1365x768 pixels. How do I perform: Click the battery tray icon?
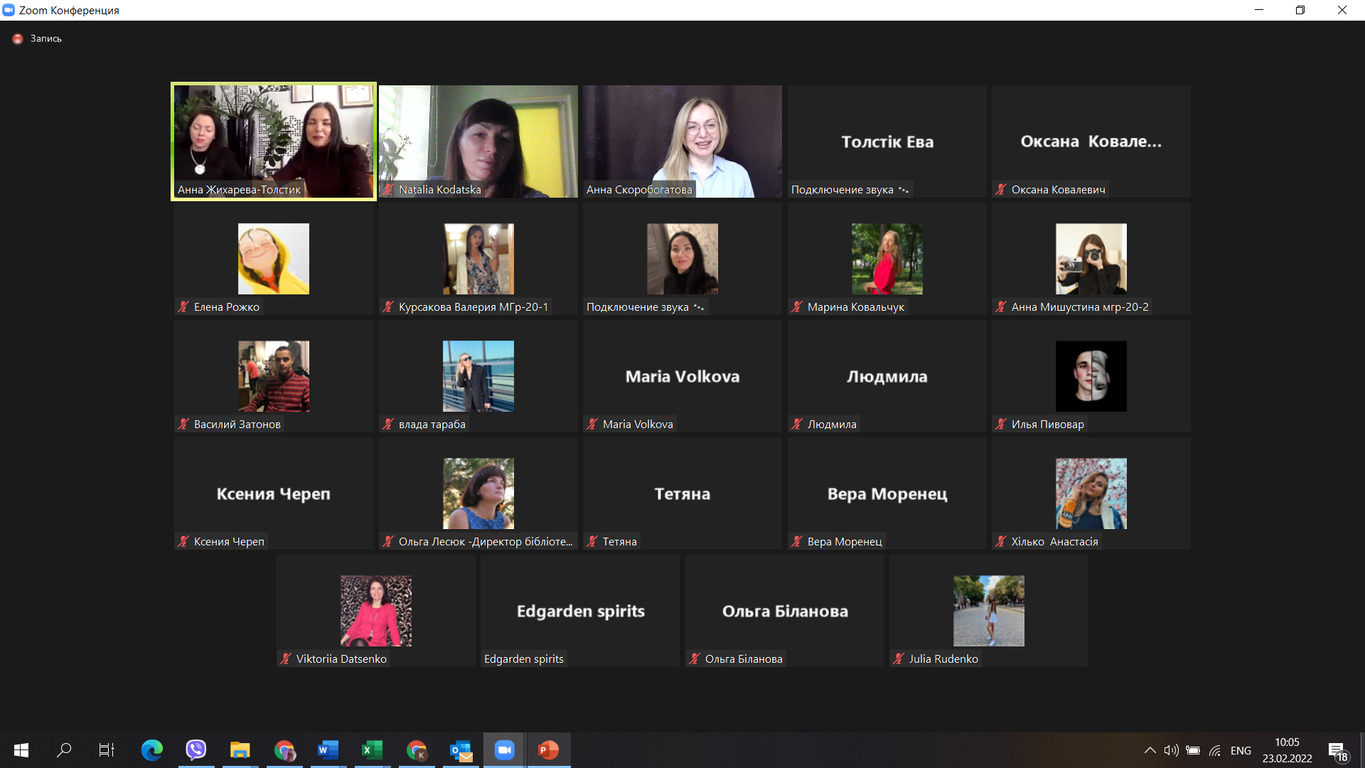(x=1193, y=750)
